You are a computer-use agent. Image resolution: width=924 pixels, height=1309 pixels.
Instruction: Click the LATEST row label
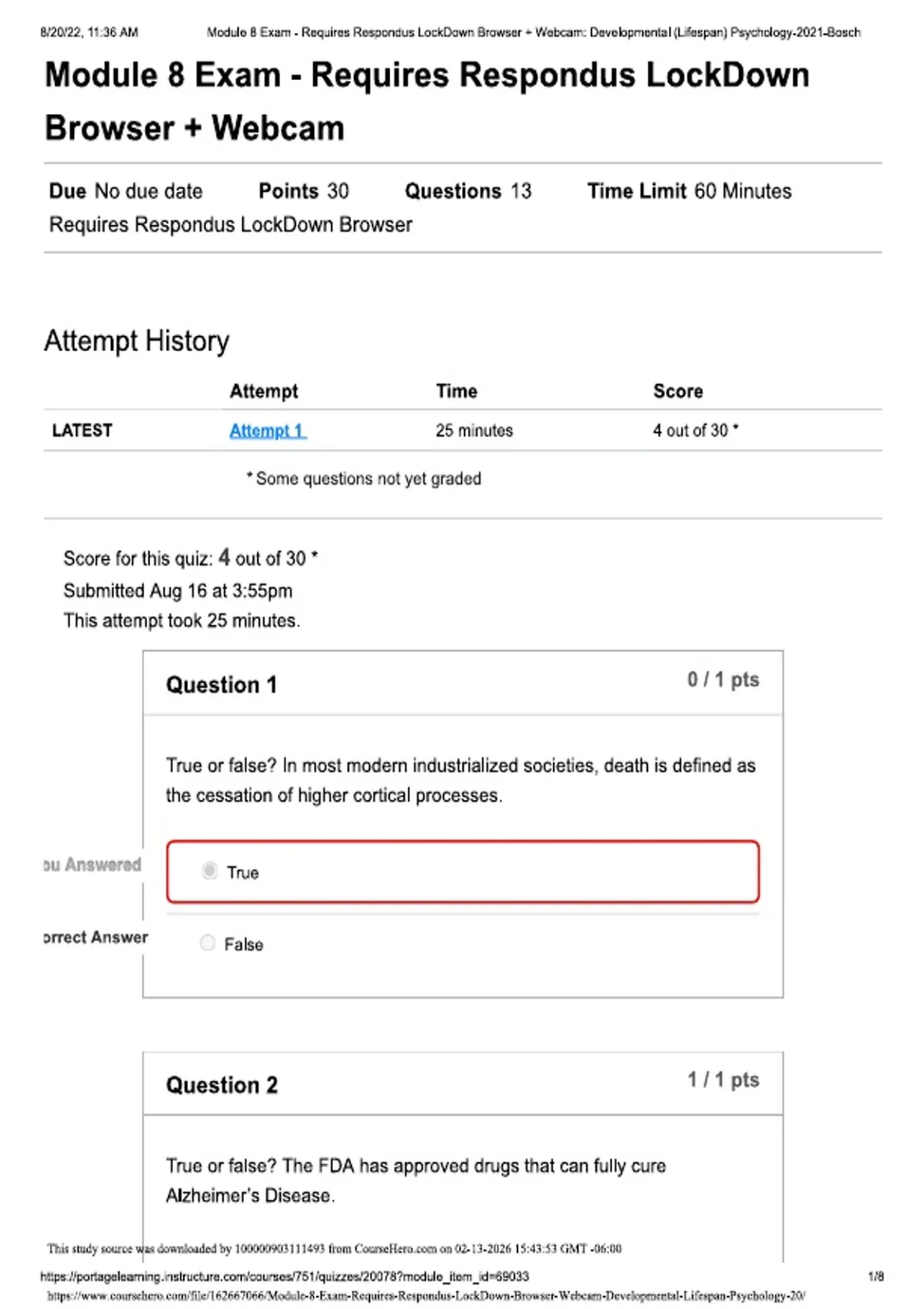pos(82,430)
